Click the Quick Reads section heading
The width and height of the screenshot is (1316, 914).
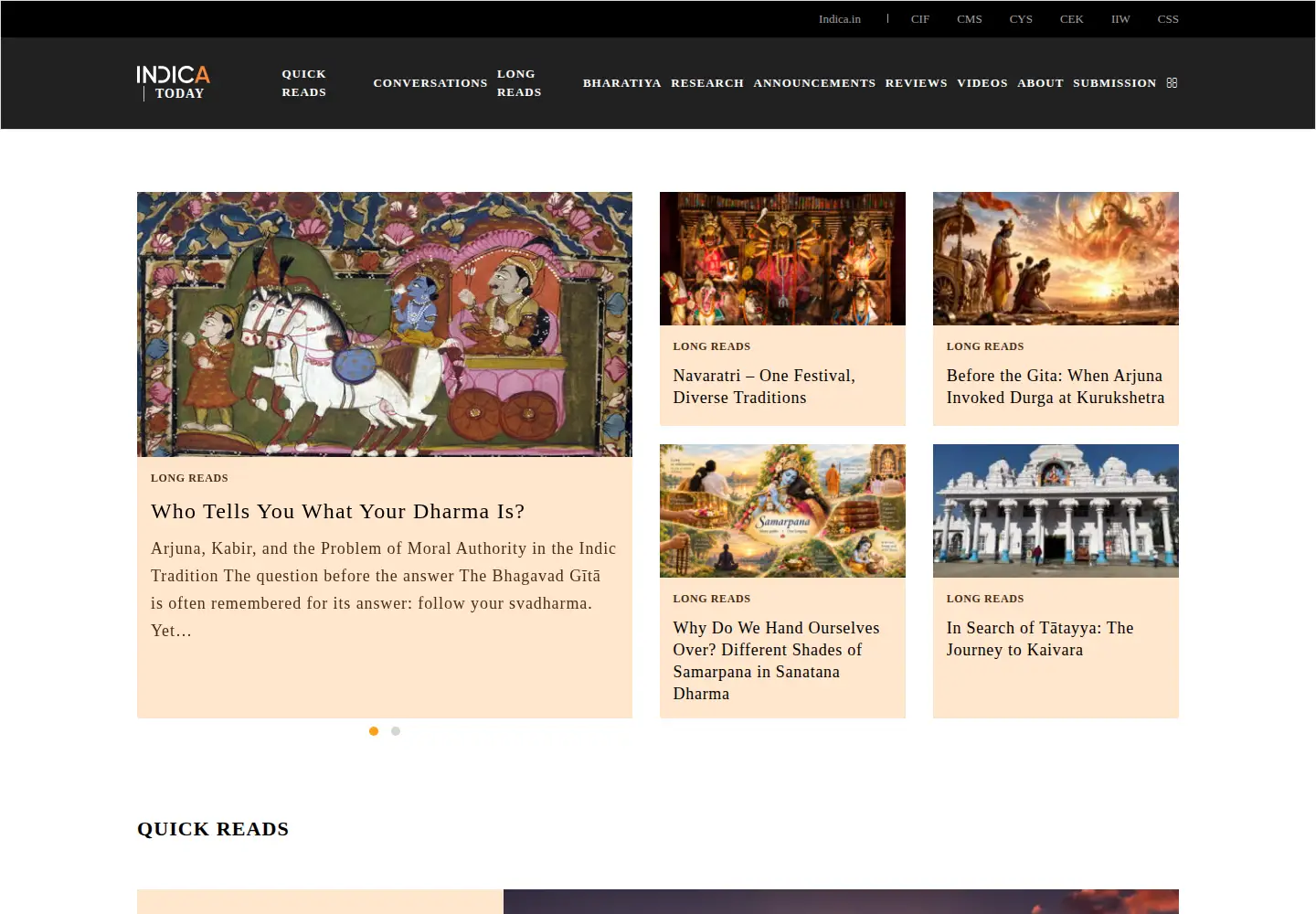coord(213,829)
